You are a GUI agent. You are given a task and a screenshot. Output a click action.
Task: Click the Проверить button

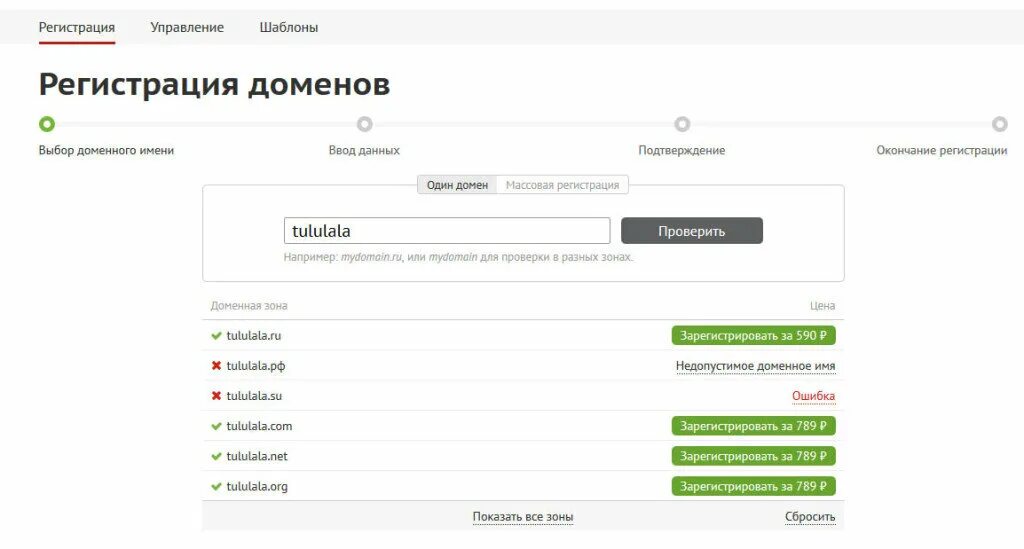(692, 230)
